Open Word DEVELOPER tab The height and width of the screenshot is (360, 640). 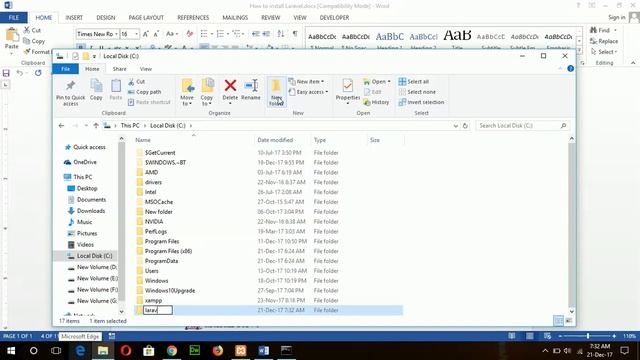click(x=334, y=18)
